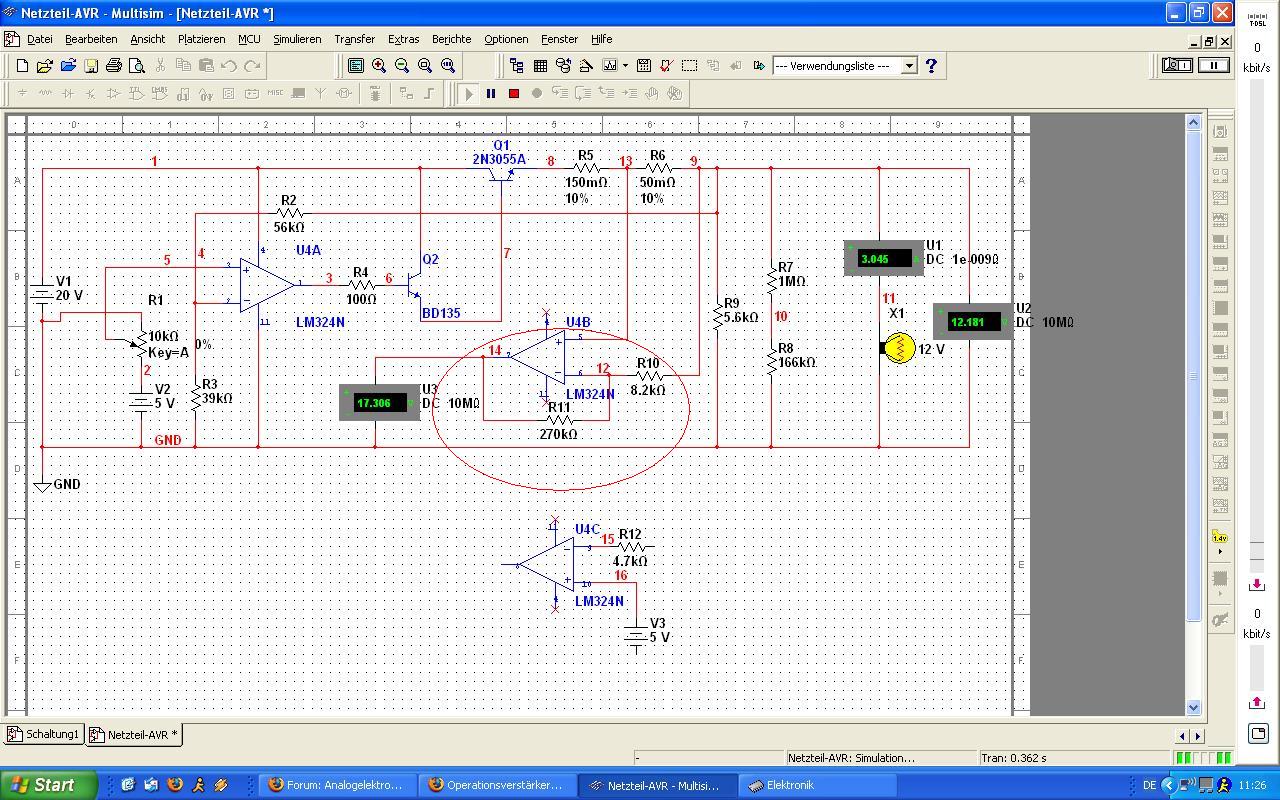Open the database manager icon
The image size is (1280, 800).
[x=563, y=66]
